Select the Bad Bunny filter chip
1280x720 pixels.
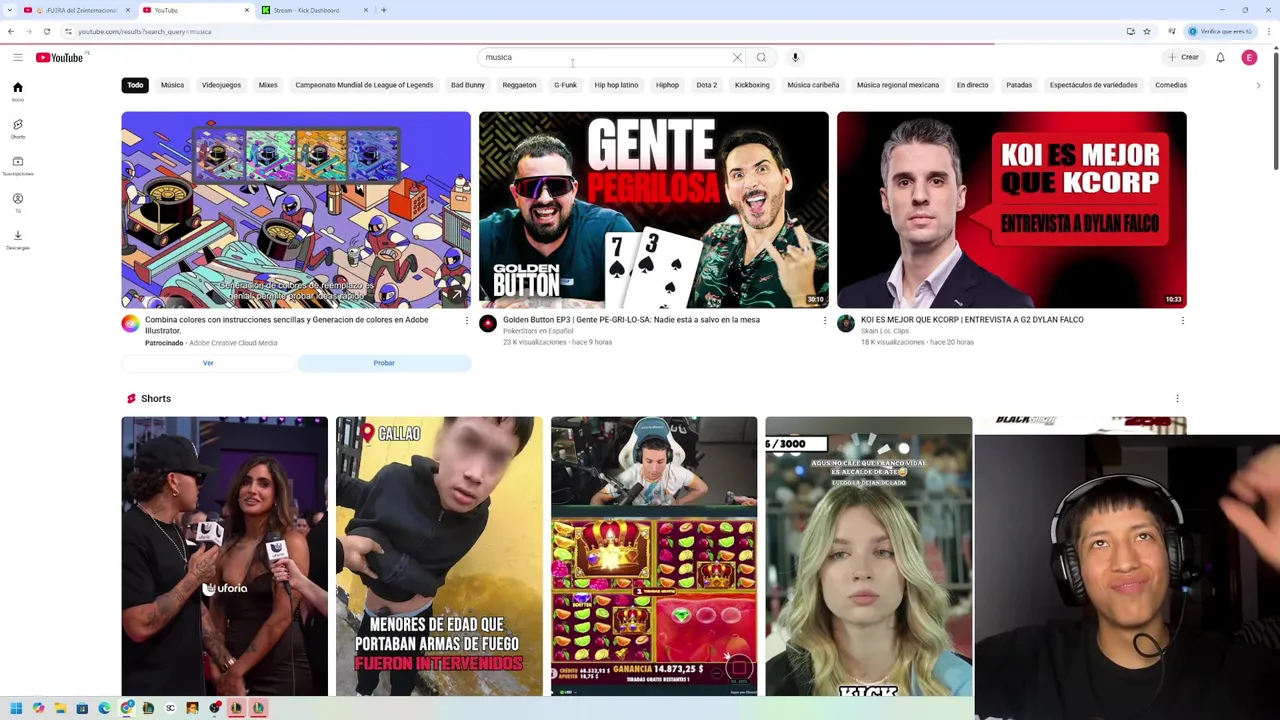pyautogui.click(x=467, y=85)
